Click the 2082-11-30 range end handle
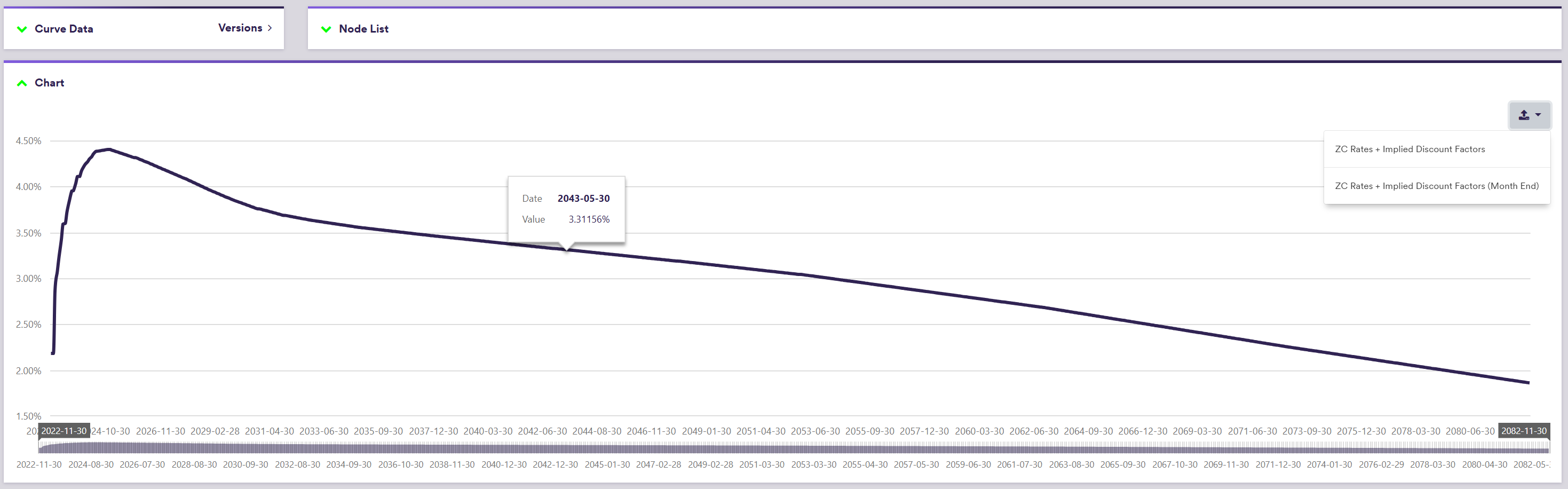This screenshot has width=1568, height=489. [x=1524, y=431]
